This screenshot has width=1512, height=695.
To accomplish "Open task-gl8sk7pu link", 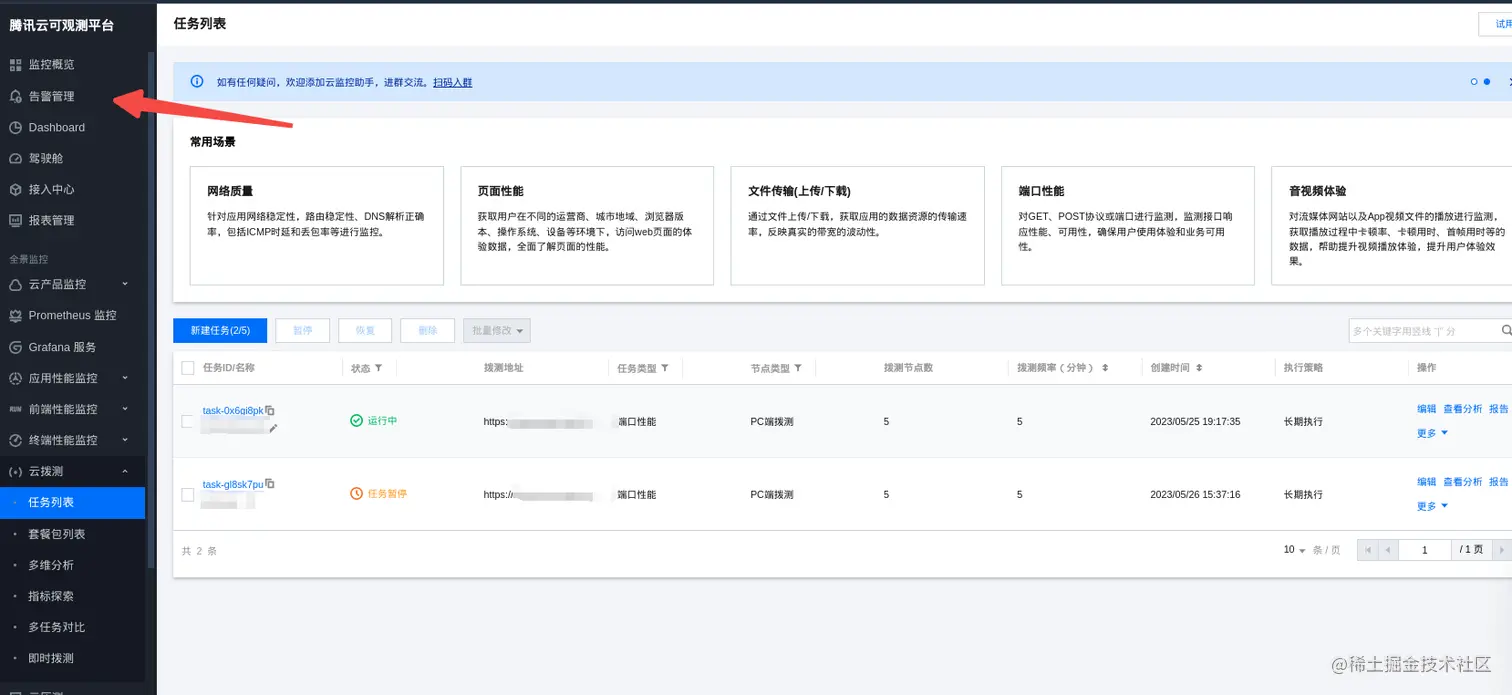I will (x=233, y=484).
